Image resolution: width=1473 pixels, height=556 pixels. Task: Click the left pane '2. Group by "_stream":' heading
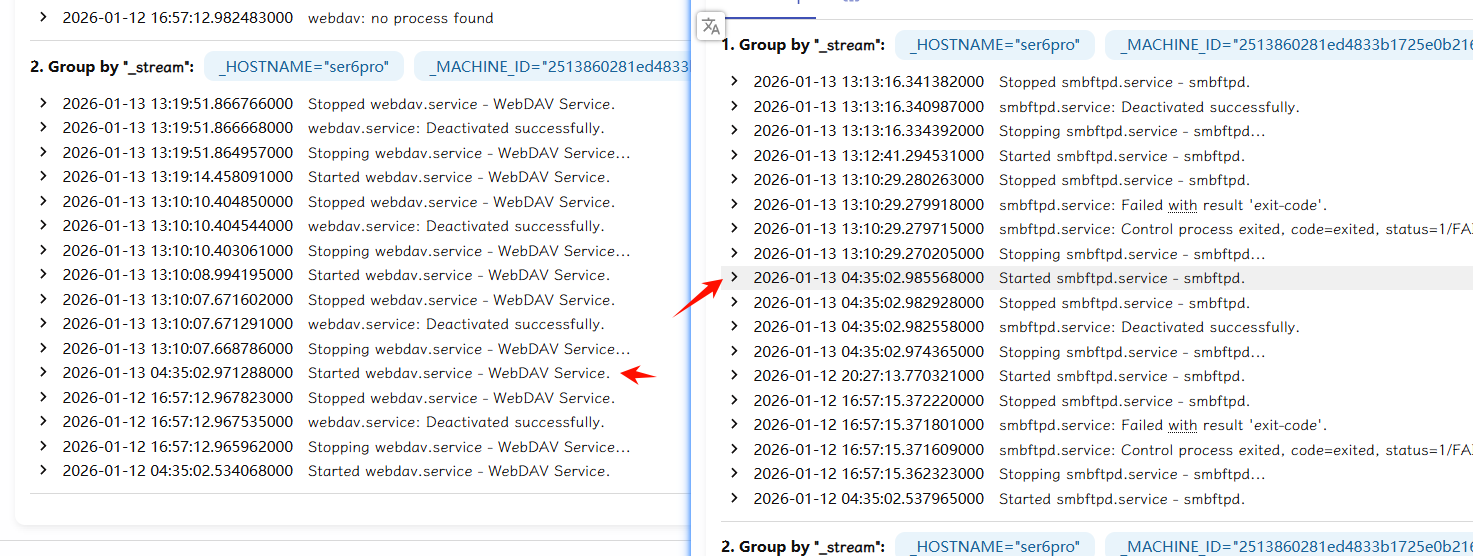point(112,67)
